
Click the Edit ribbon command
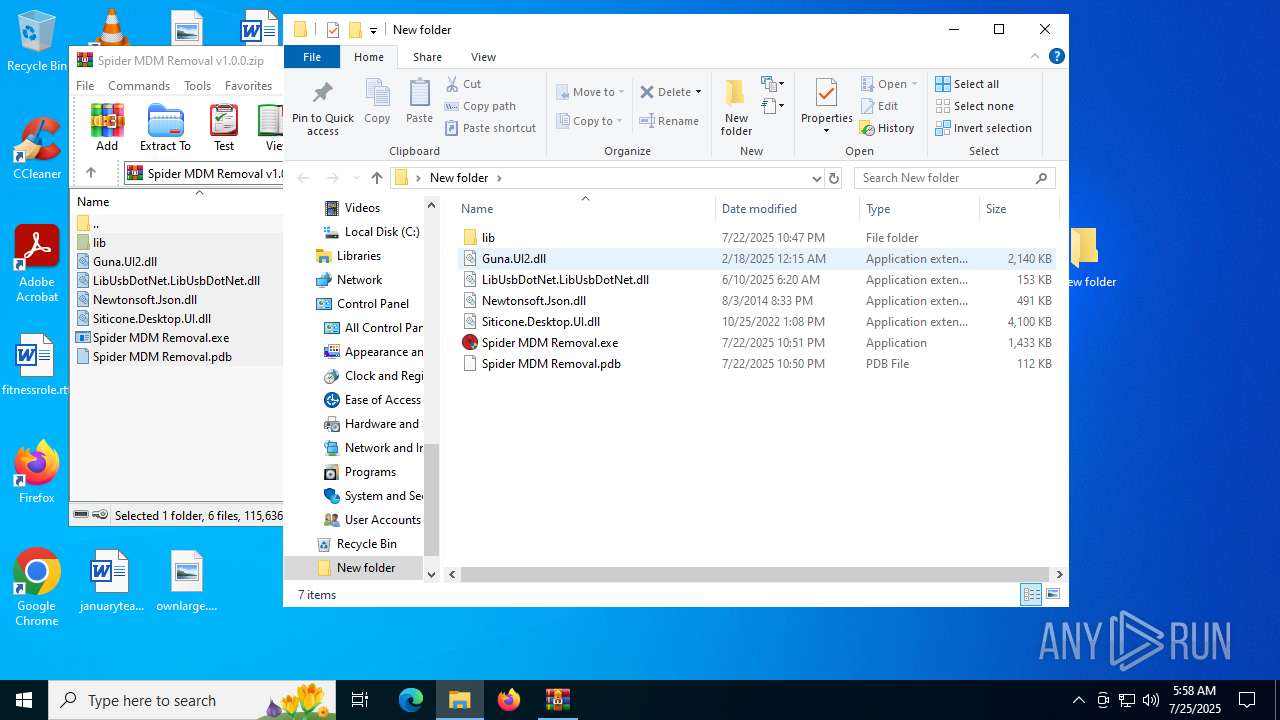879,106
